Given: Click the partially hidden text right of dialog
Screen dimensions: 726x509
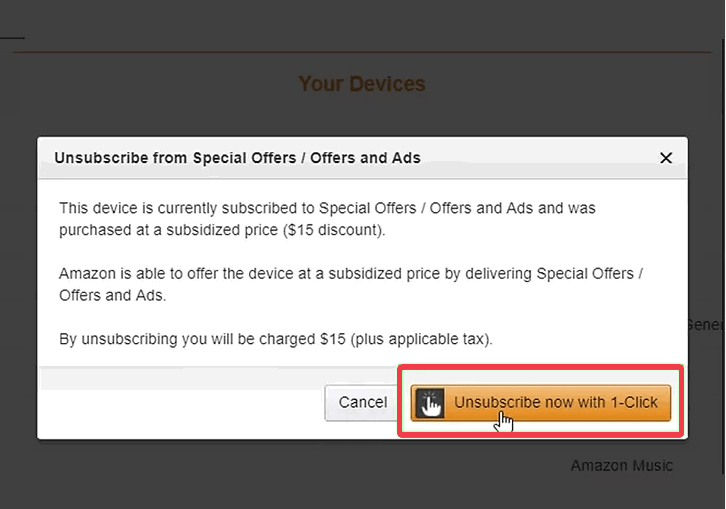Looking at the screenshot, I should pyautogui.click(x=705, y=324).
